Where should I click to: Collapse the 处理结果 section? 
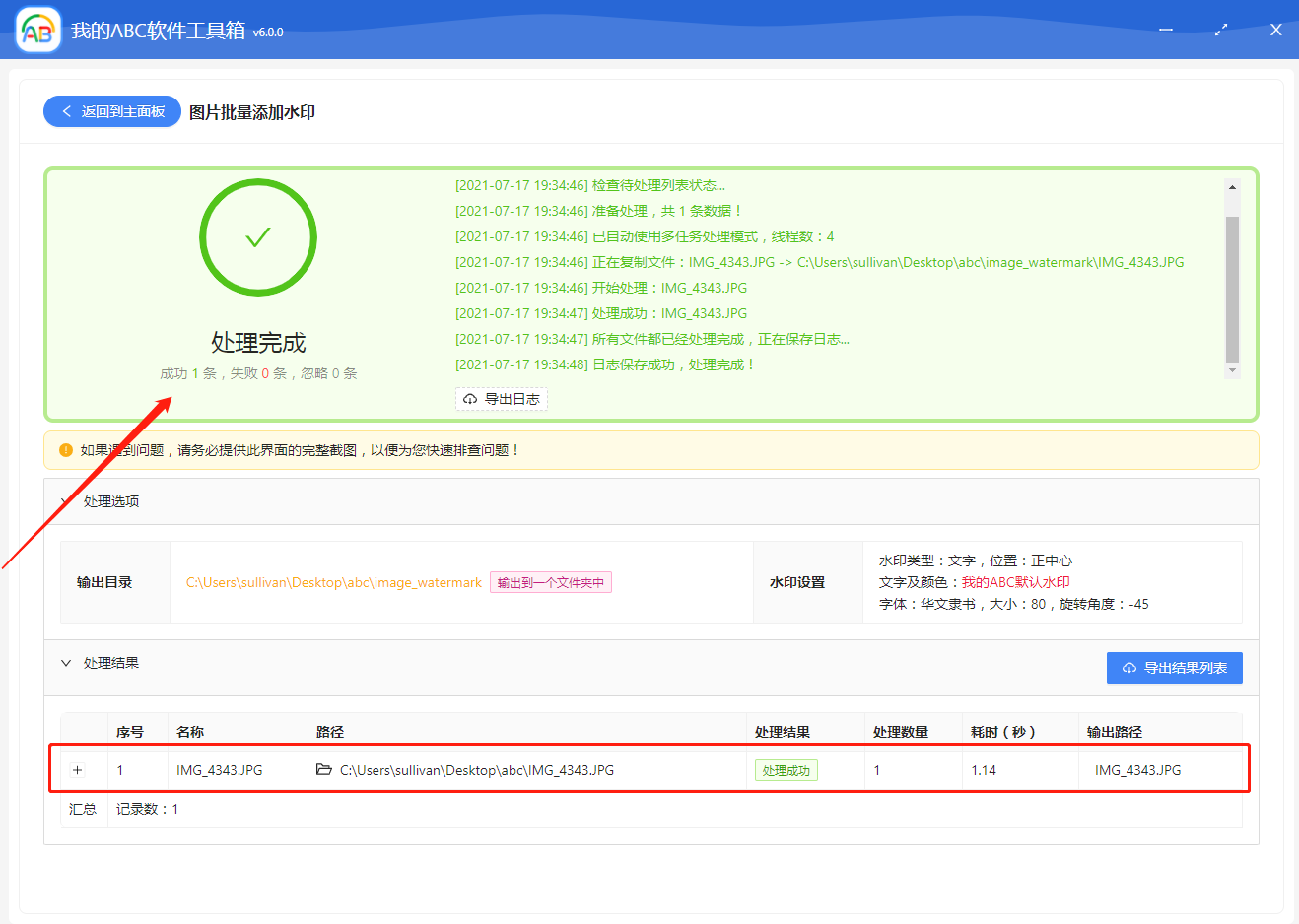click(66, 663)
